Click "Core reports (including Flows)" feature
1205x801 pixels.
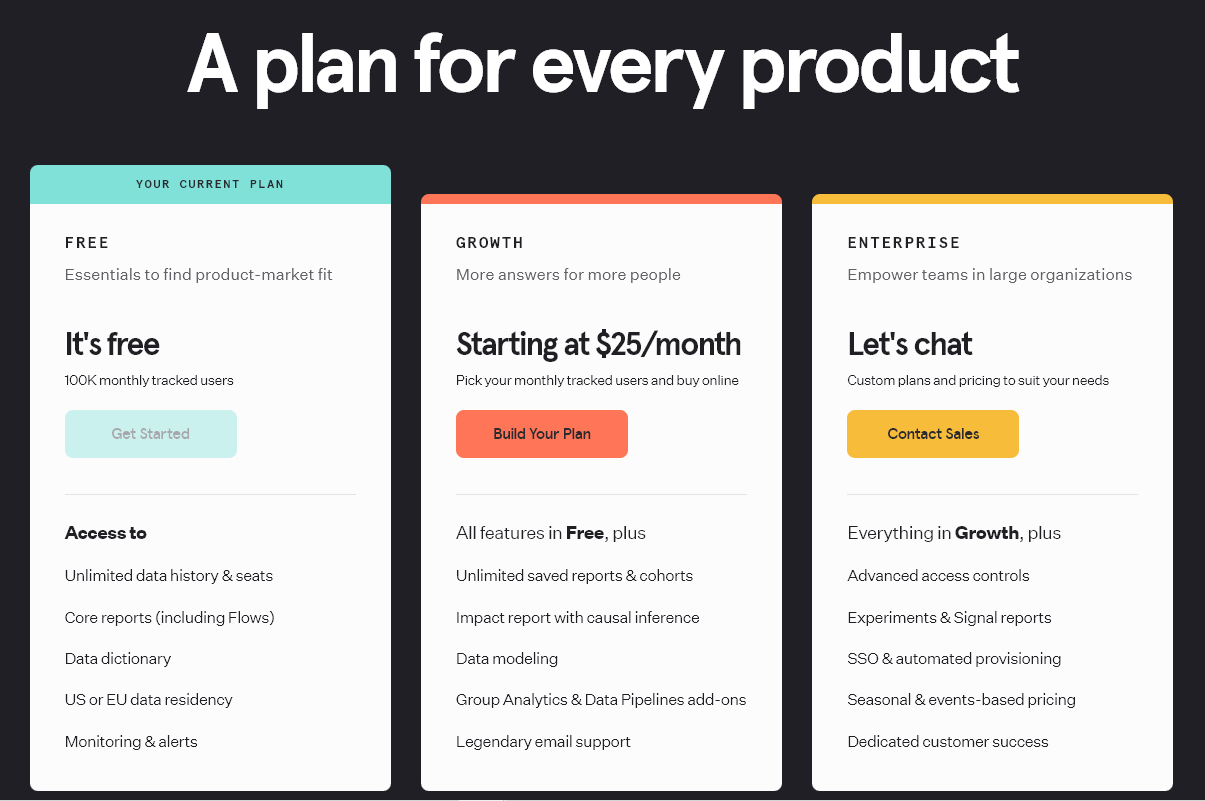click(x=170, y=618)
